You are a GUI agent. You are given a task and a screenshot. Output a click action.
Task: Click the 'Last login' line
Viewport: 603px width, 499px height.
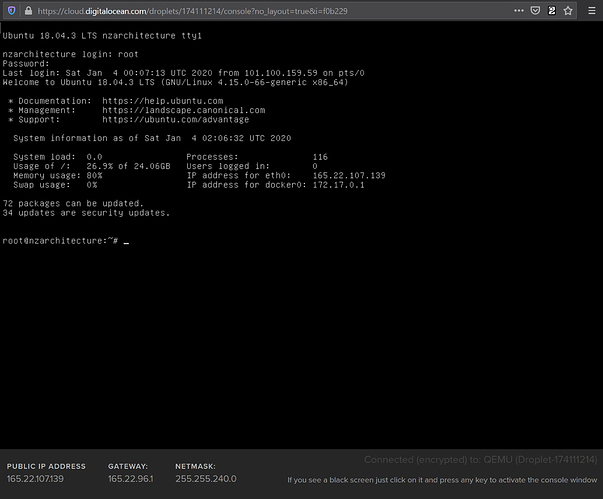pos(183,73)
